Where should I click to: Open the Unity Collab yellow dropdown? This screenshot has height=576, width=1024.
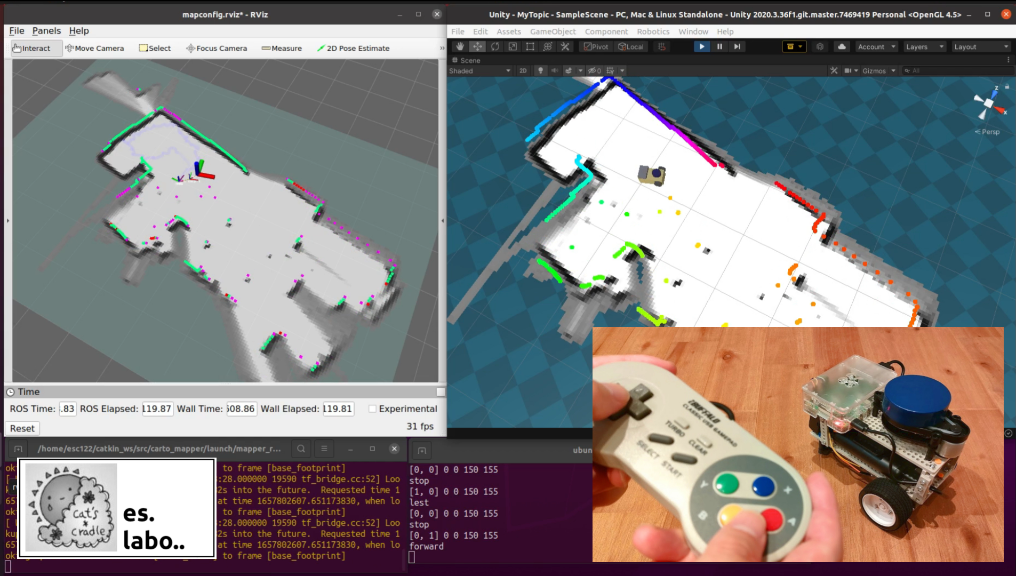pos(794,46)
